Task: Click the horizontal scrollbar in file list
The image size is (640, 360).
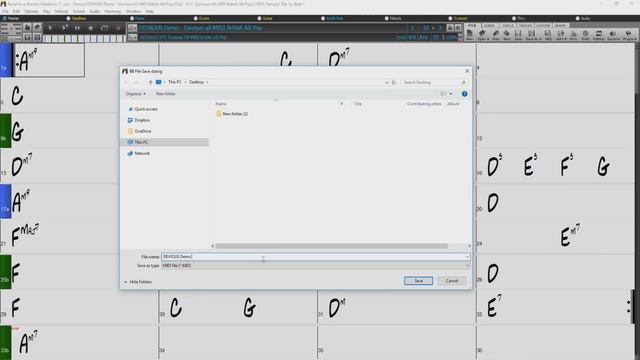Action: tap(331, 246)
